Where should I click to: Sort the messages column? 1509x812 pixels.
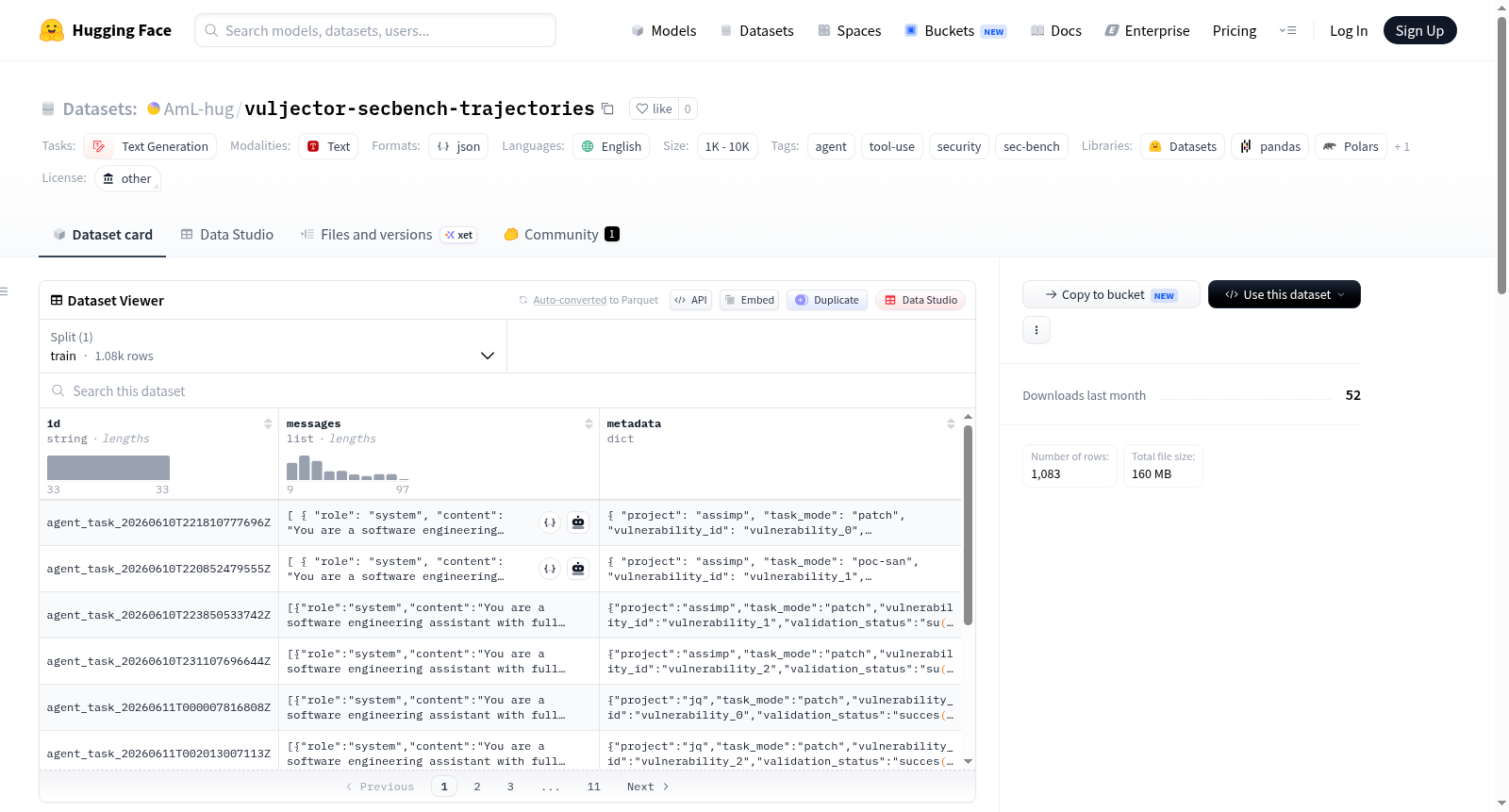pos(589,424)
